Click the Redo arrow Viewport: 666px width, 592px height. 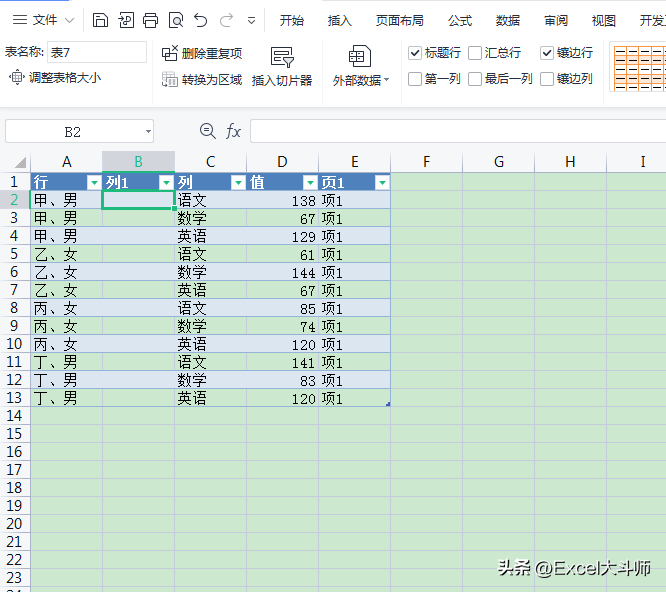(x=226, y=20)
